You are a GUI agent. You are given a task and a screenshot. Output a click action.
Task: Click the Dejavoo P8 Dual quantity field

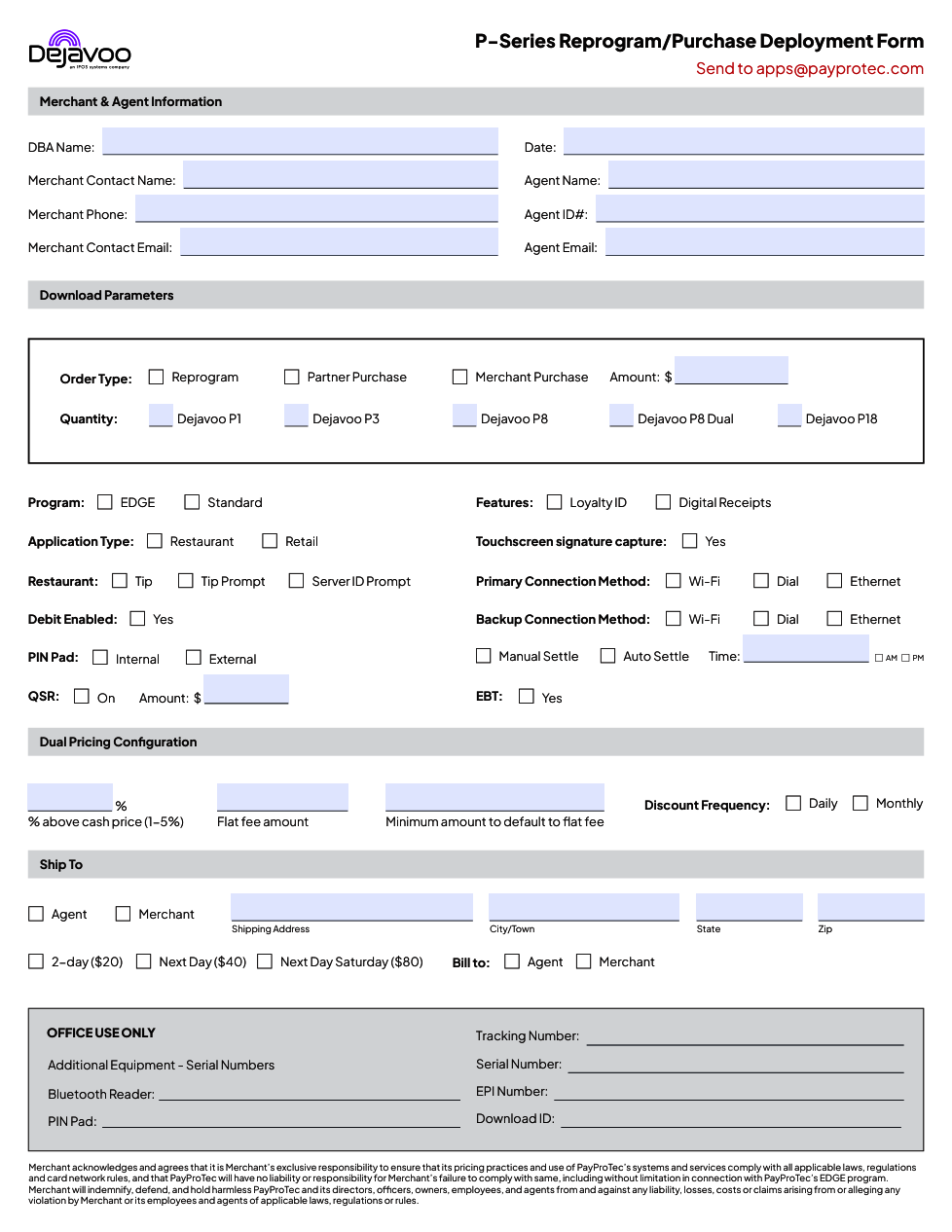(621, 416)
